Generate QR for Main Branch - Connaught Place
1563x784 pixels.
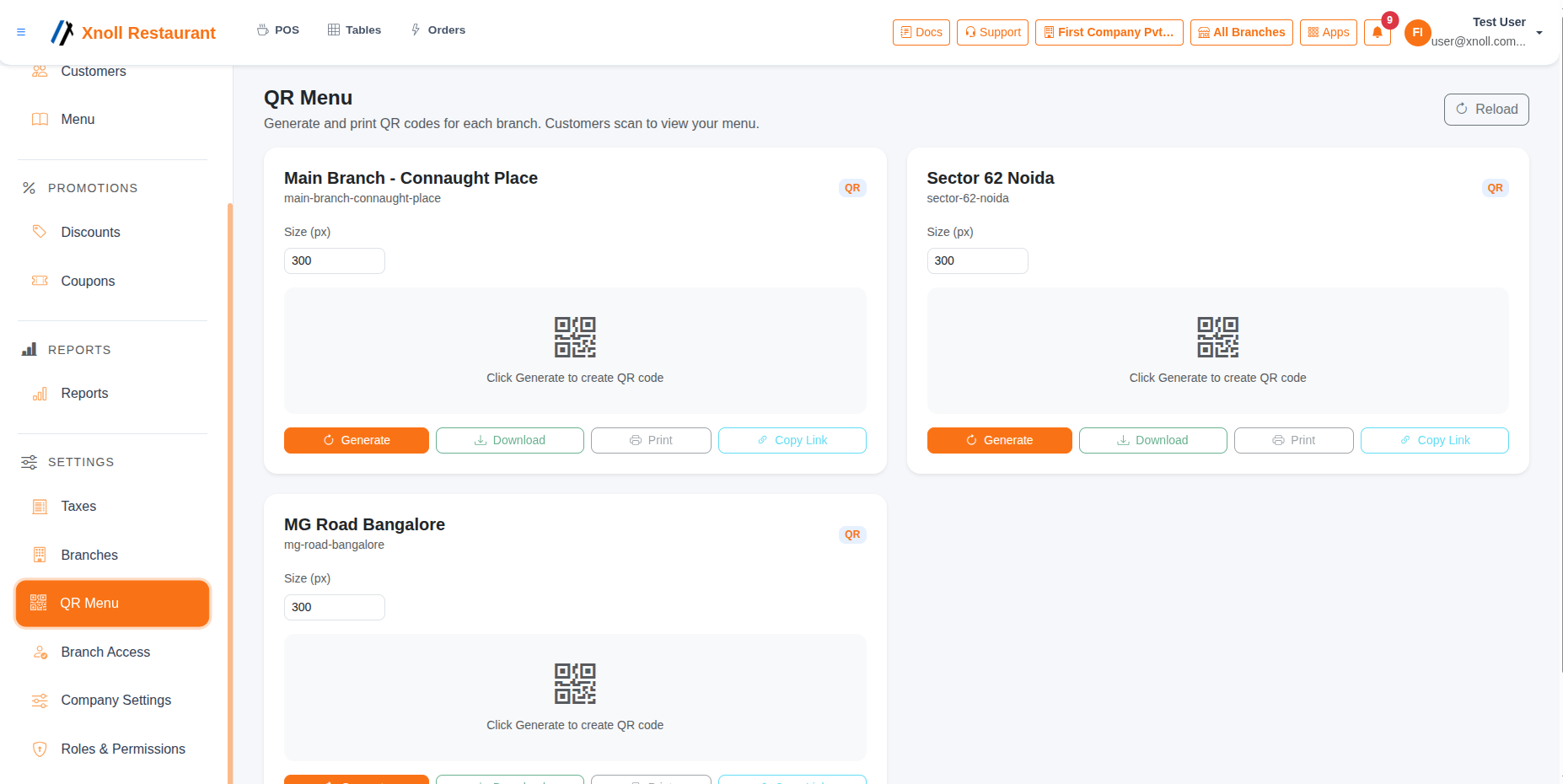tap(357, 440)
